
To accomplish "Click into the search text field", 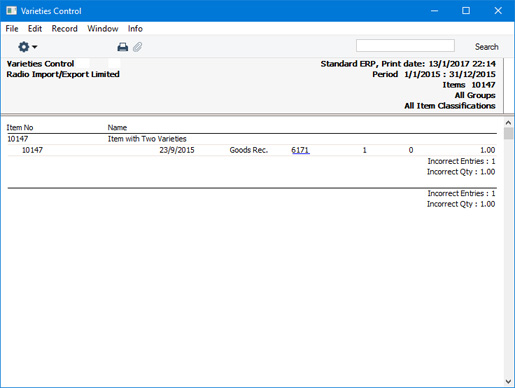I will click(x=405, y=46).
